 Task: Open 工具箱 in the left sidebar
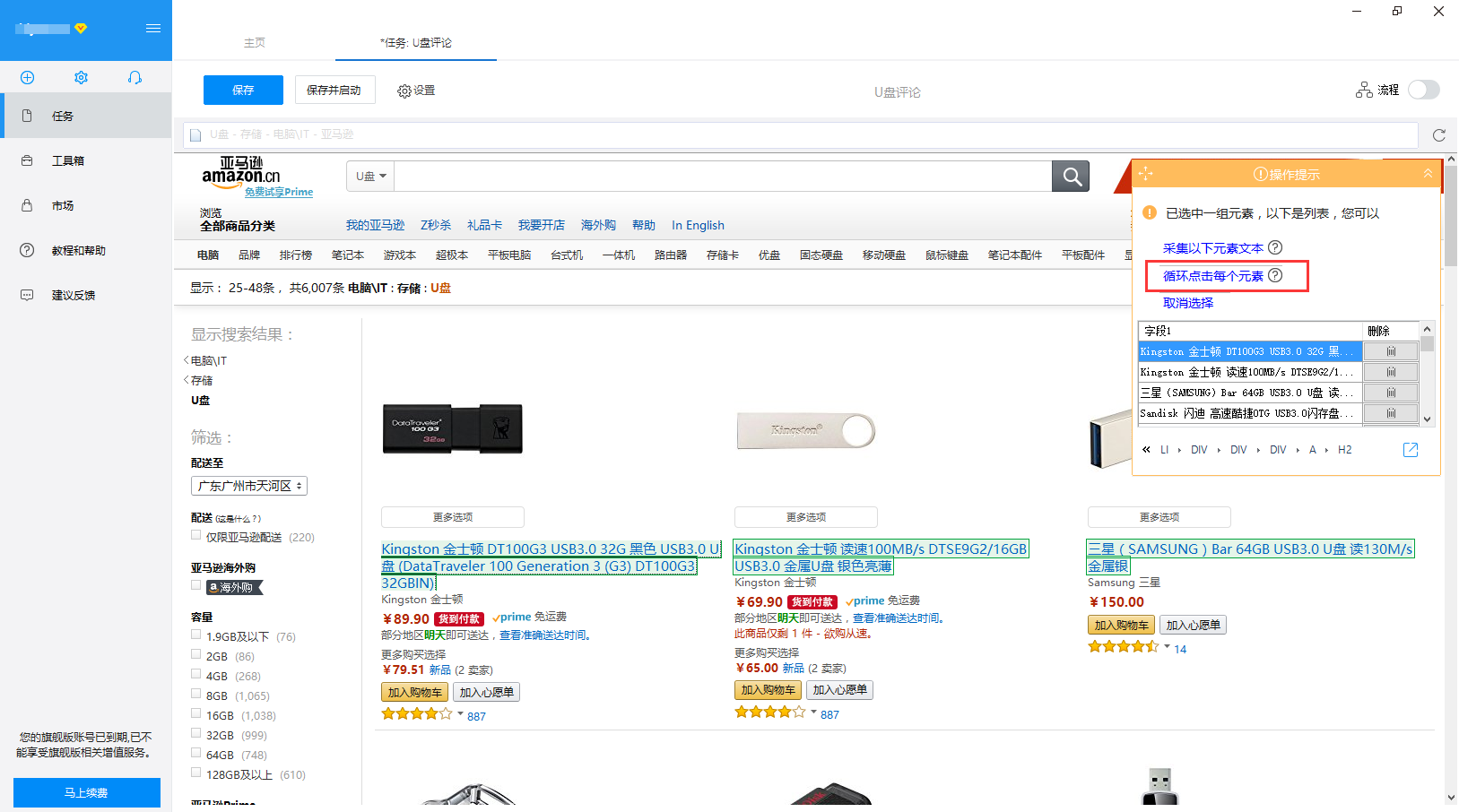(87, 160)
